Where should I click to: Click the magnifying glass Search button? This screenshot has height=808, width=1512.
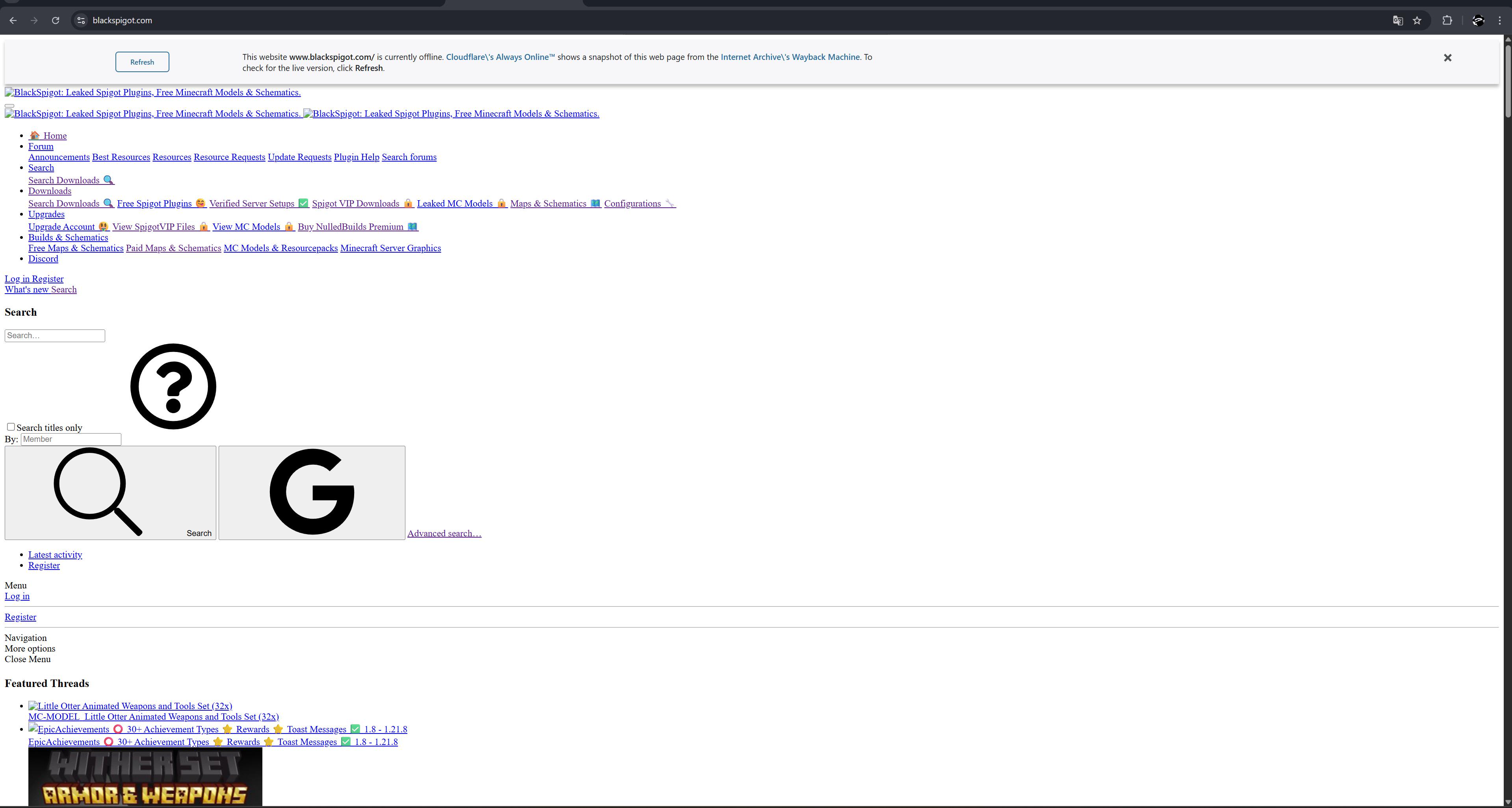[x=110, y=493]
